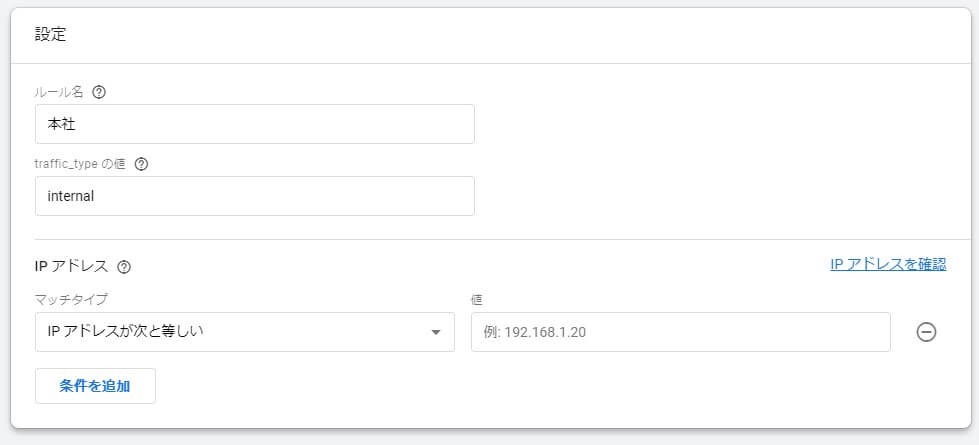Click the 条件を追加 button
This screenshot has height=445, width=979.
[x=95, y=386]
